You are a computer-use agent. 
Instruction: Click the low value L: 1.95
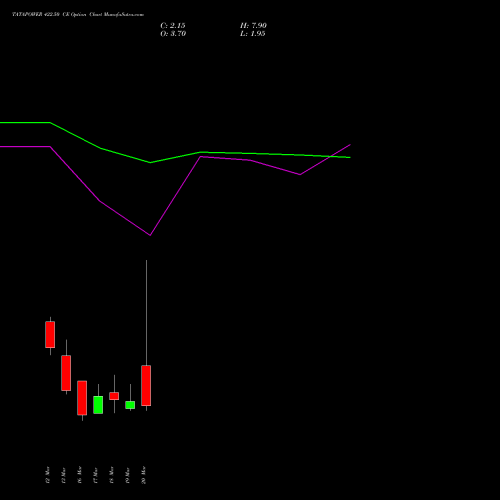(253, 34)
